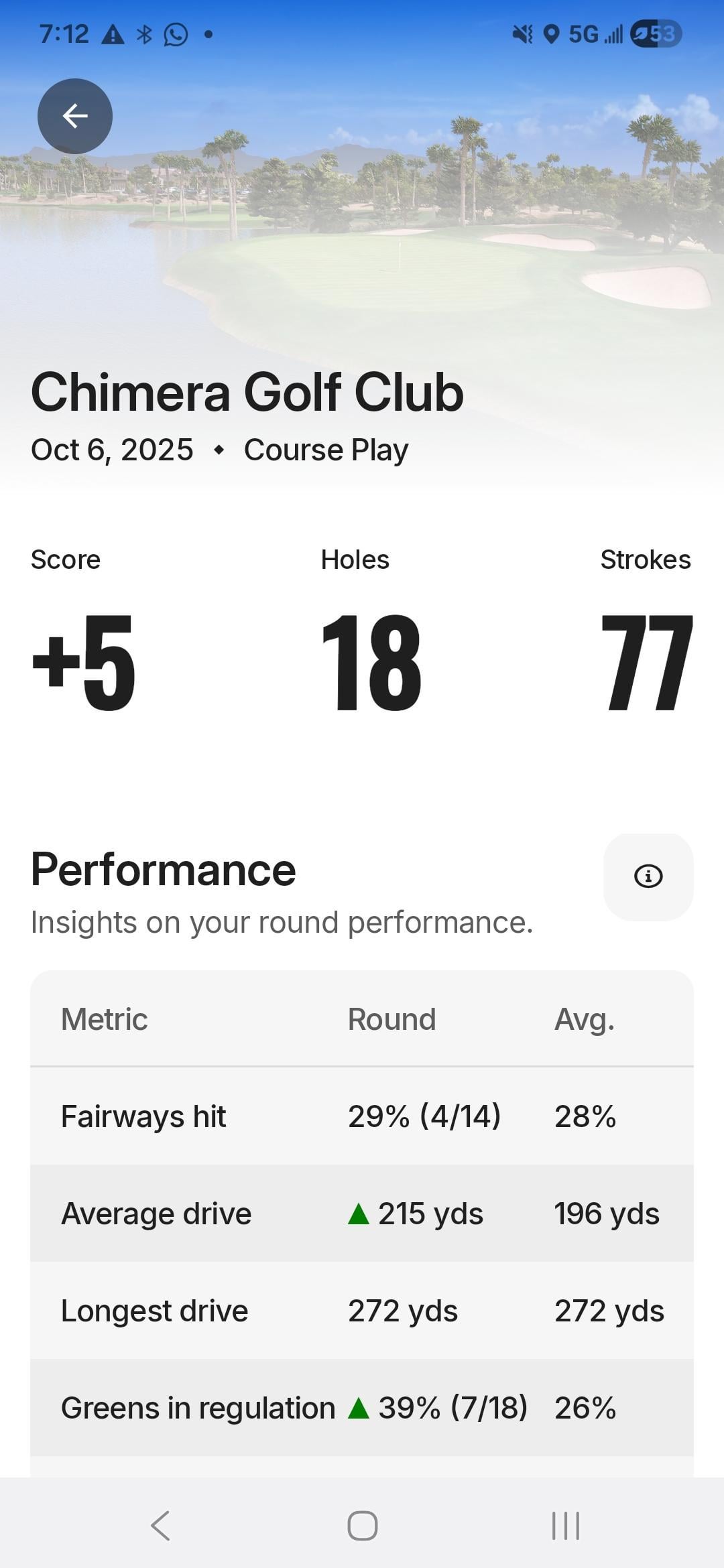Tap the back arrow button
Viewport: 724px width, 1568px height.
click(74, 116)
